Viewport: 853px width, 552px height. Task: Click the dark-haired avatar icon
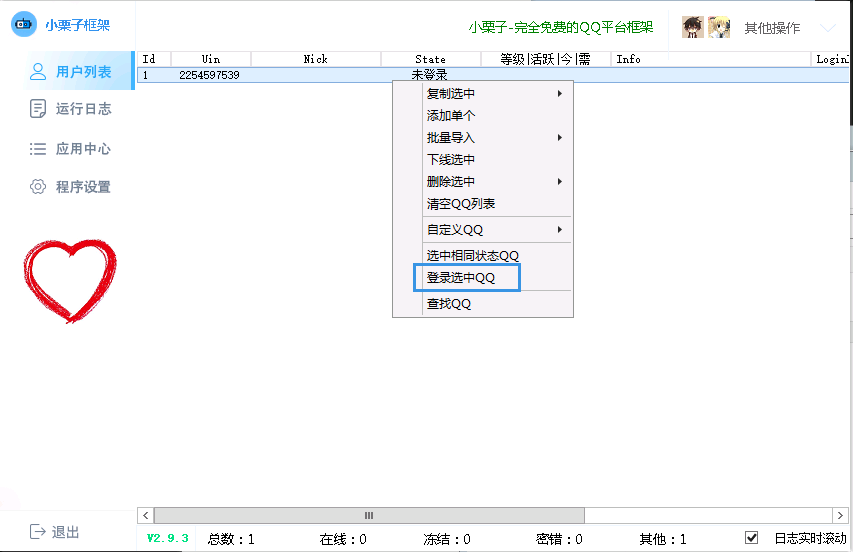click(693, 27)
